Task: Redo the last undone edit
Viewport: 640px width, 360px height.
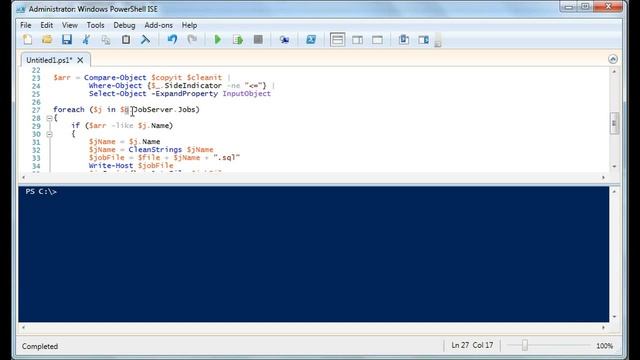Action: point(192,40)
